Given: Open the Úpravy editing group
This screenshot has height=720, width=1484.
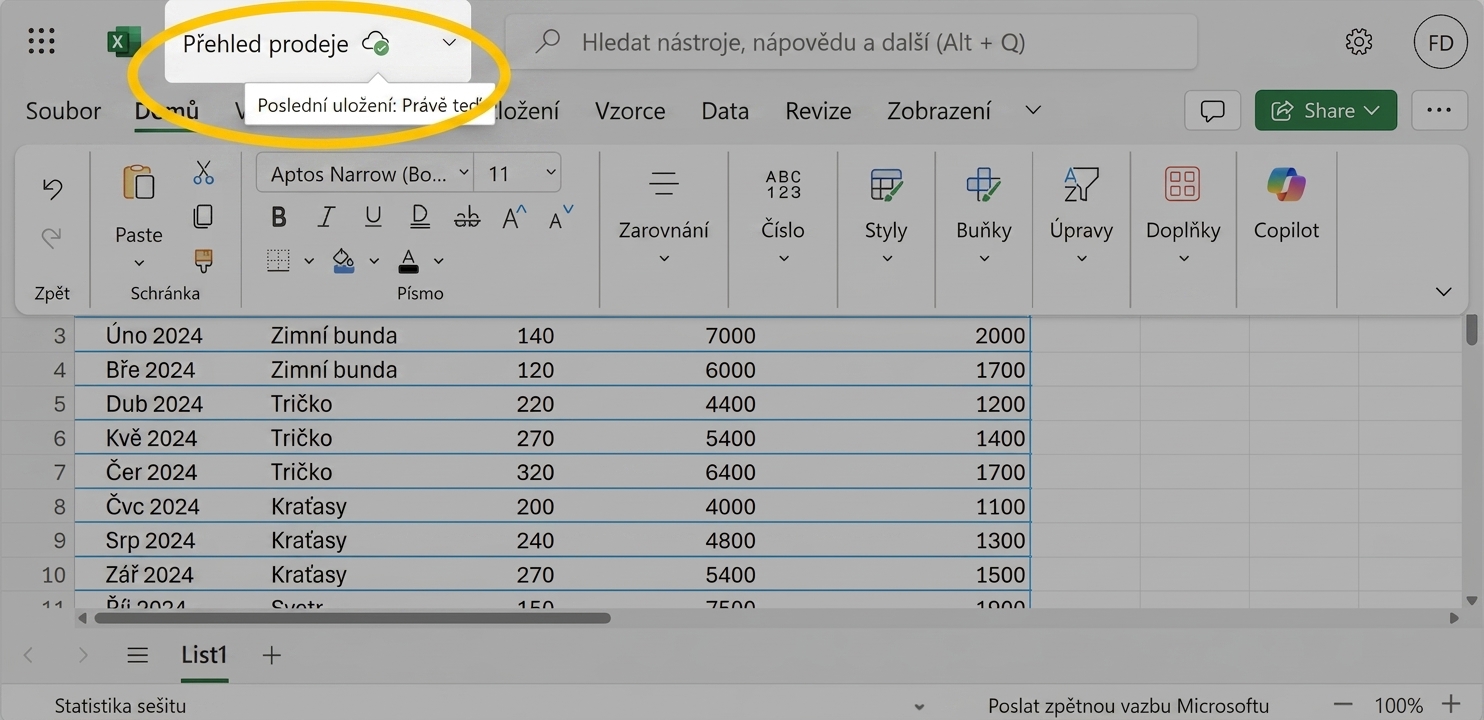Looking at the screenshot, I should point(1081,215).
